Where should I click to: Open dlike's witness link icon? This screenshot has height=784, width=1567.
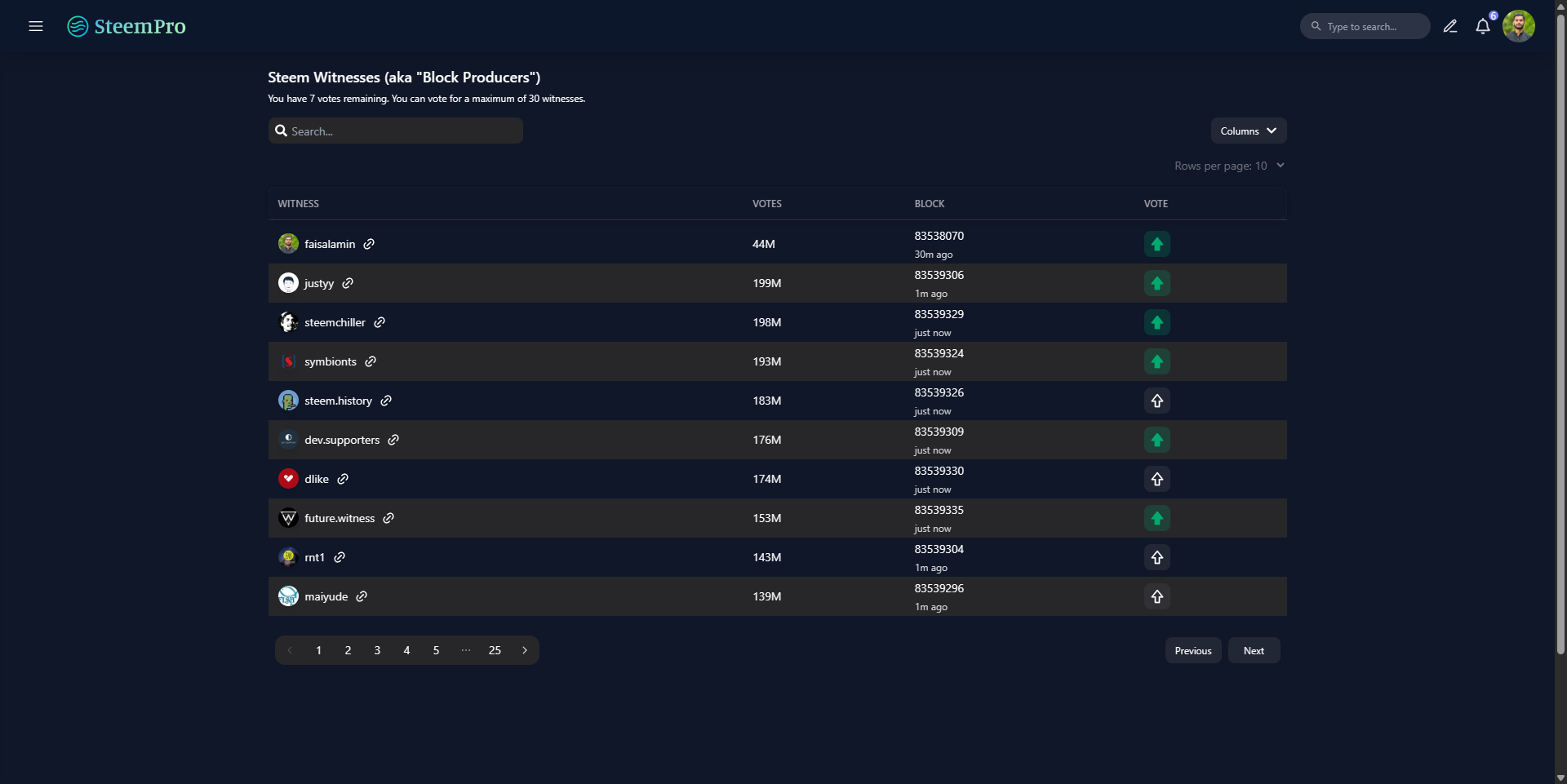[343, 479]
